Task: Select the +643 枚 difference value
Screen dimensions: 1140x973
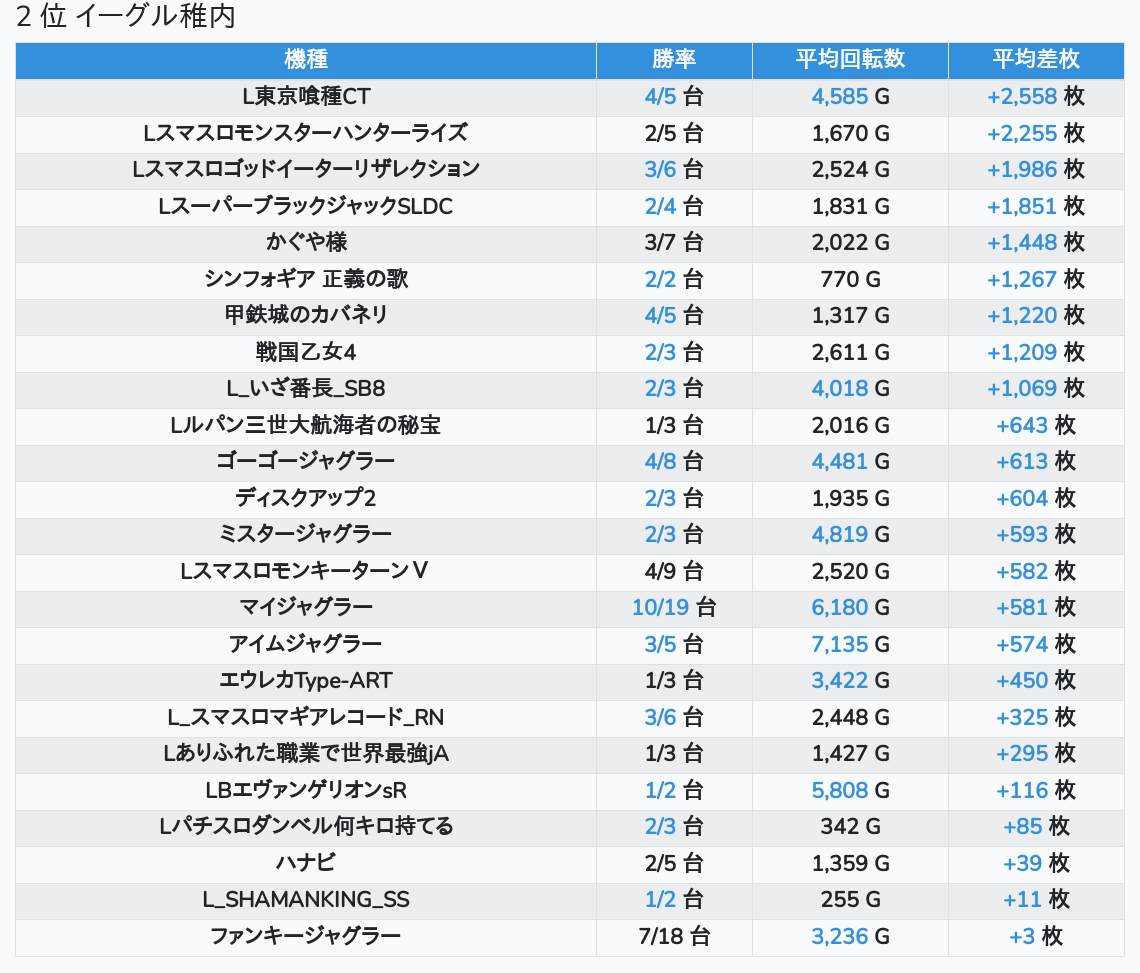Action: (x=1036, y=425)
